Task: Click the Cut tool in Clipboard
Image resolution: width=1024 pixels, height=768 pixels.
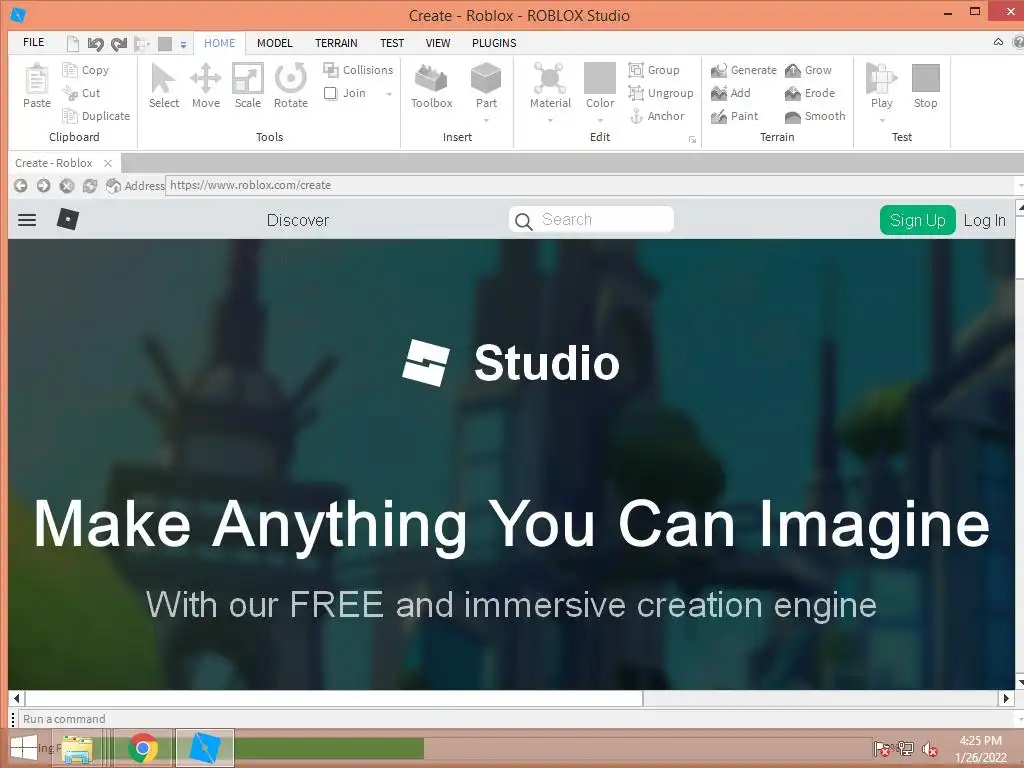Action: (82, 93)
